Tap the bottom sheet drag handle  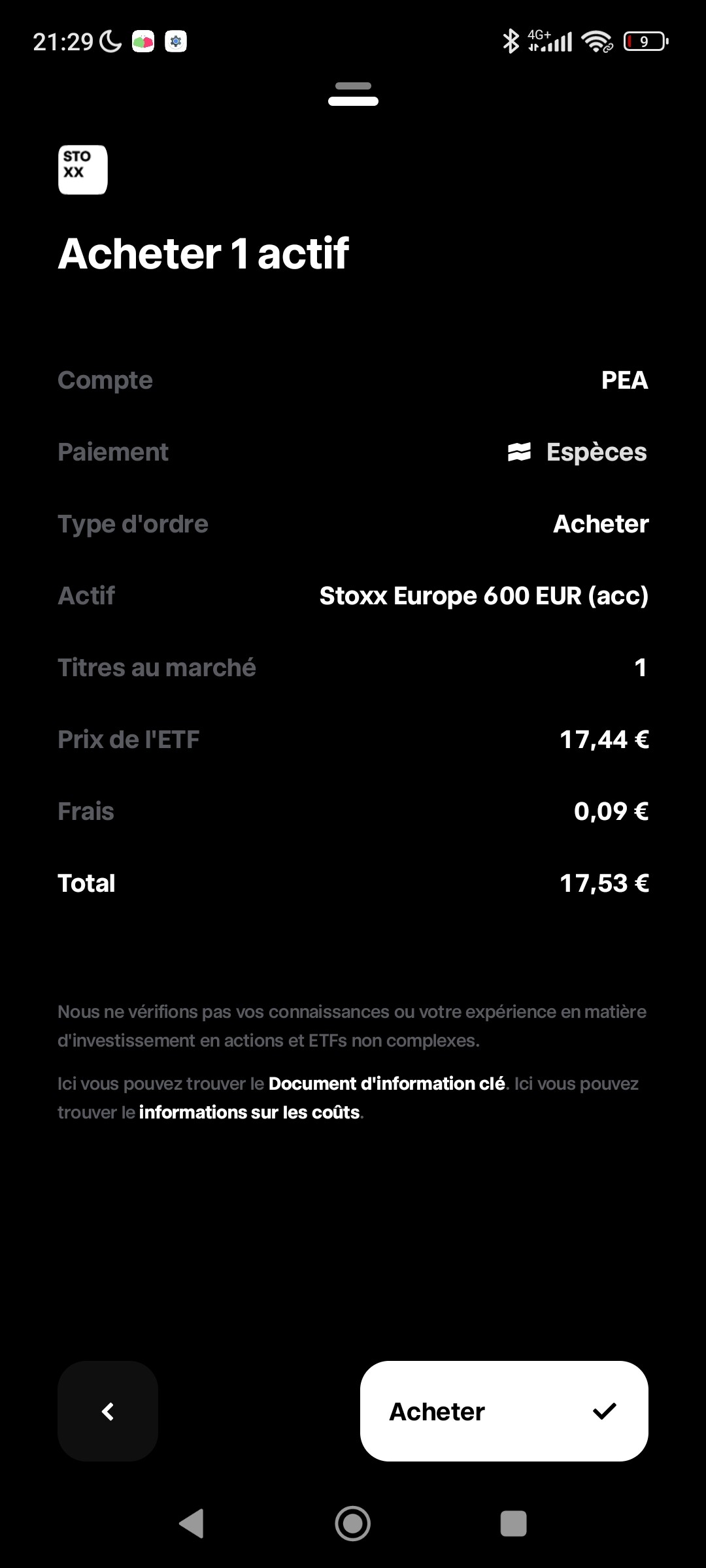click(353, 94)
